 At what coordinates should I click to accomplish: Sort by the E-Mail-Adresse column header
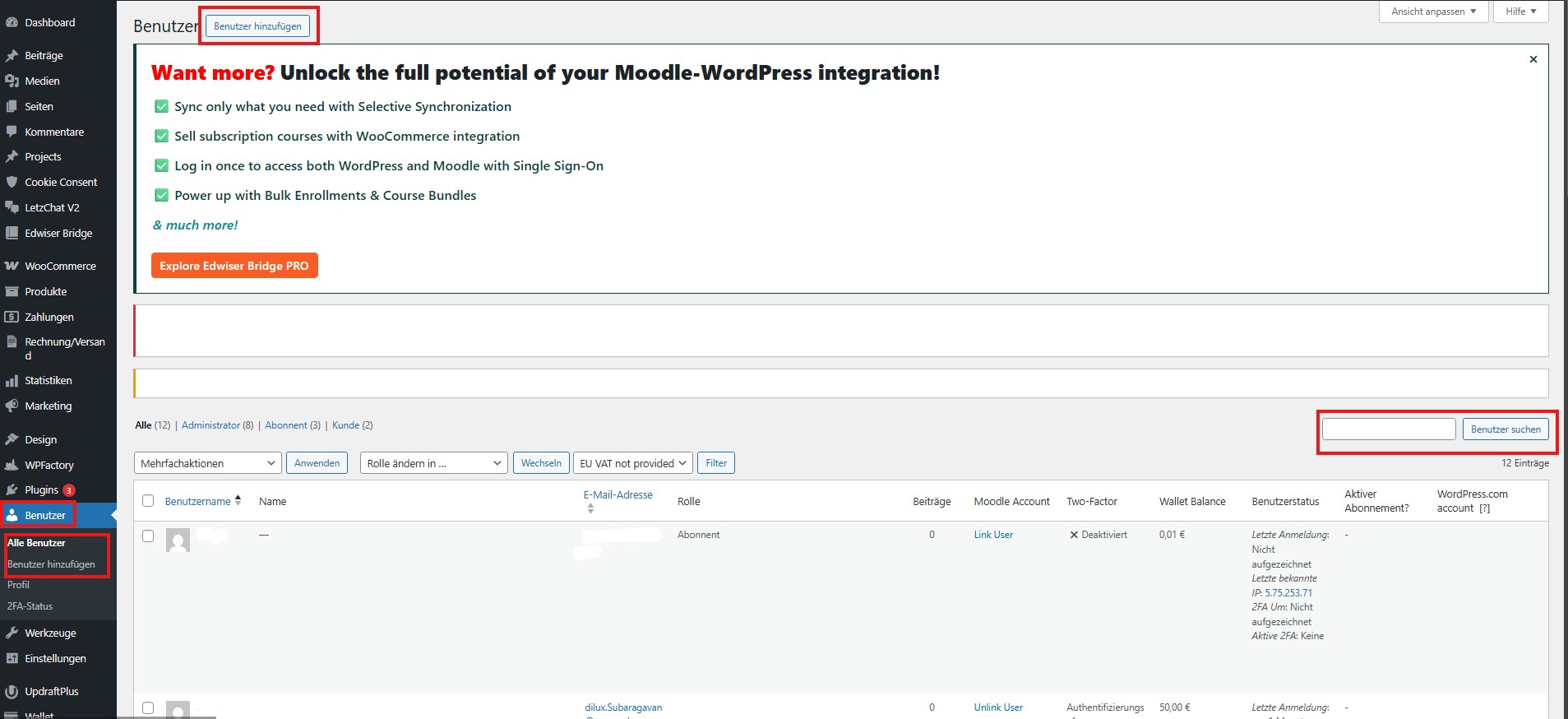(618, 495)
